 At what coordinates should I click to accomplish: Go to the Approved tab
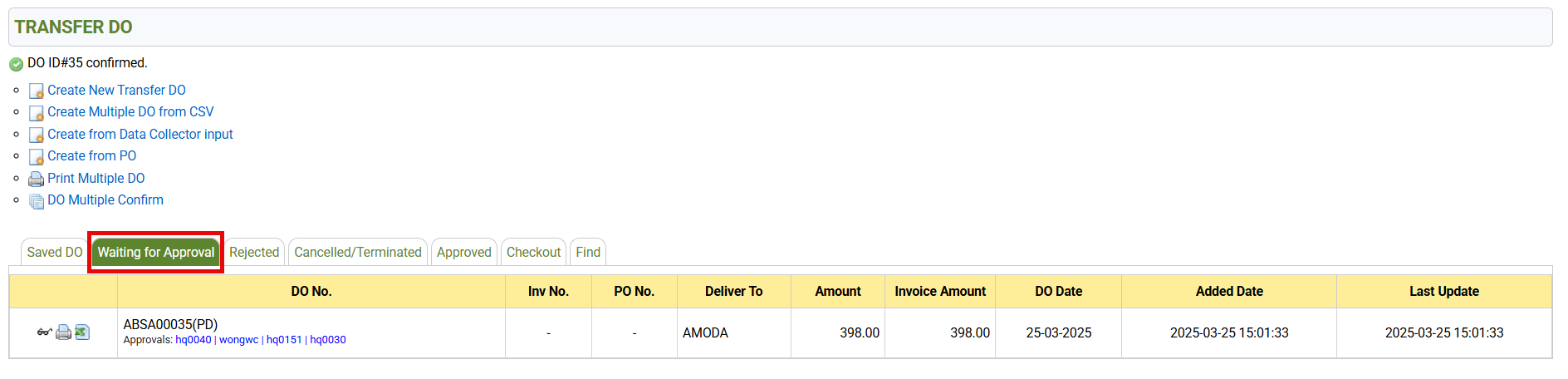tap(464, 252)
